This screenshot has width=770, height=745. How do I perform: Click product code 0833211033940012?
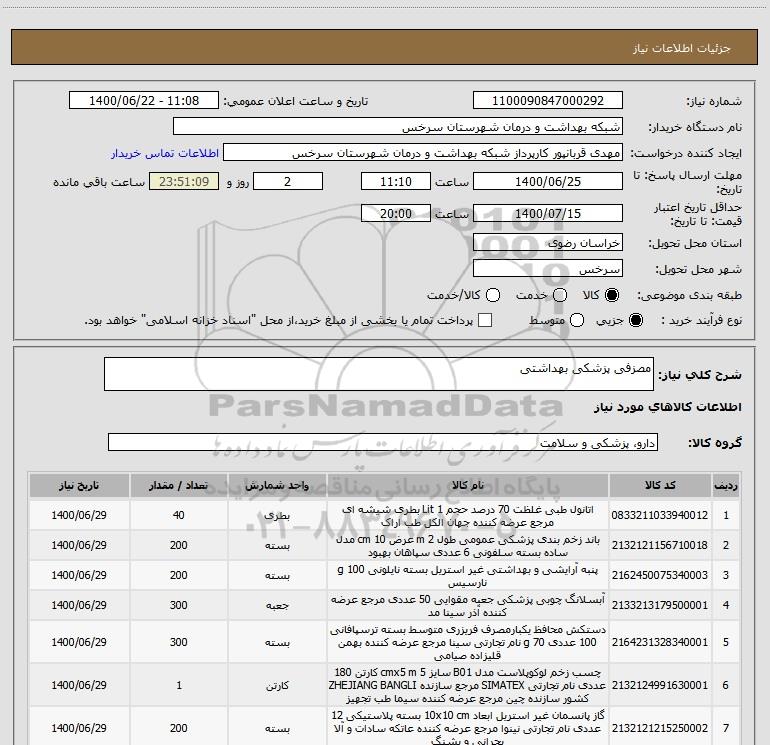660,515
